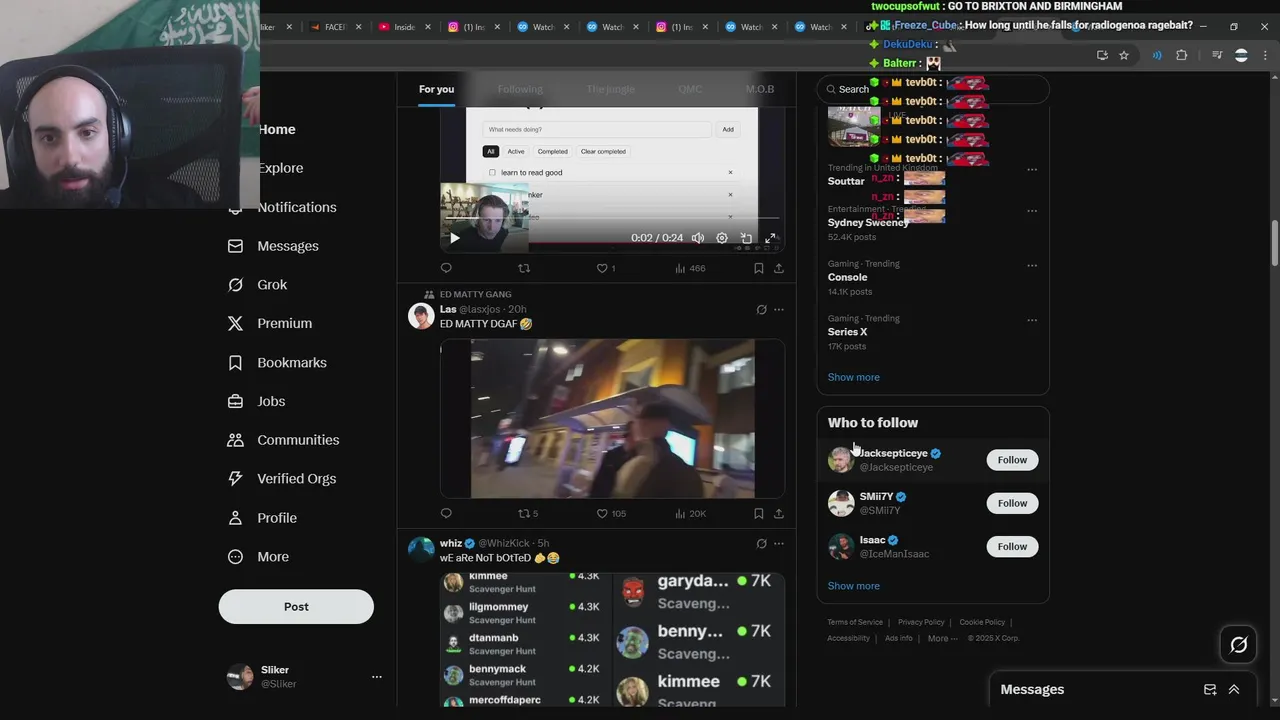Open the More circle icon in sidebar

pos(235,557)
